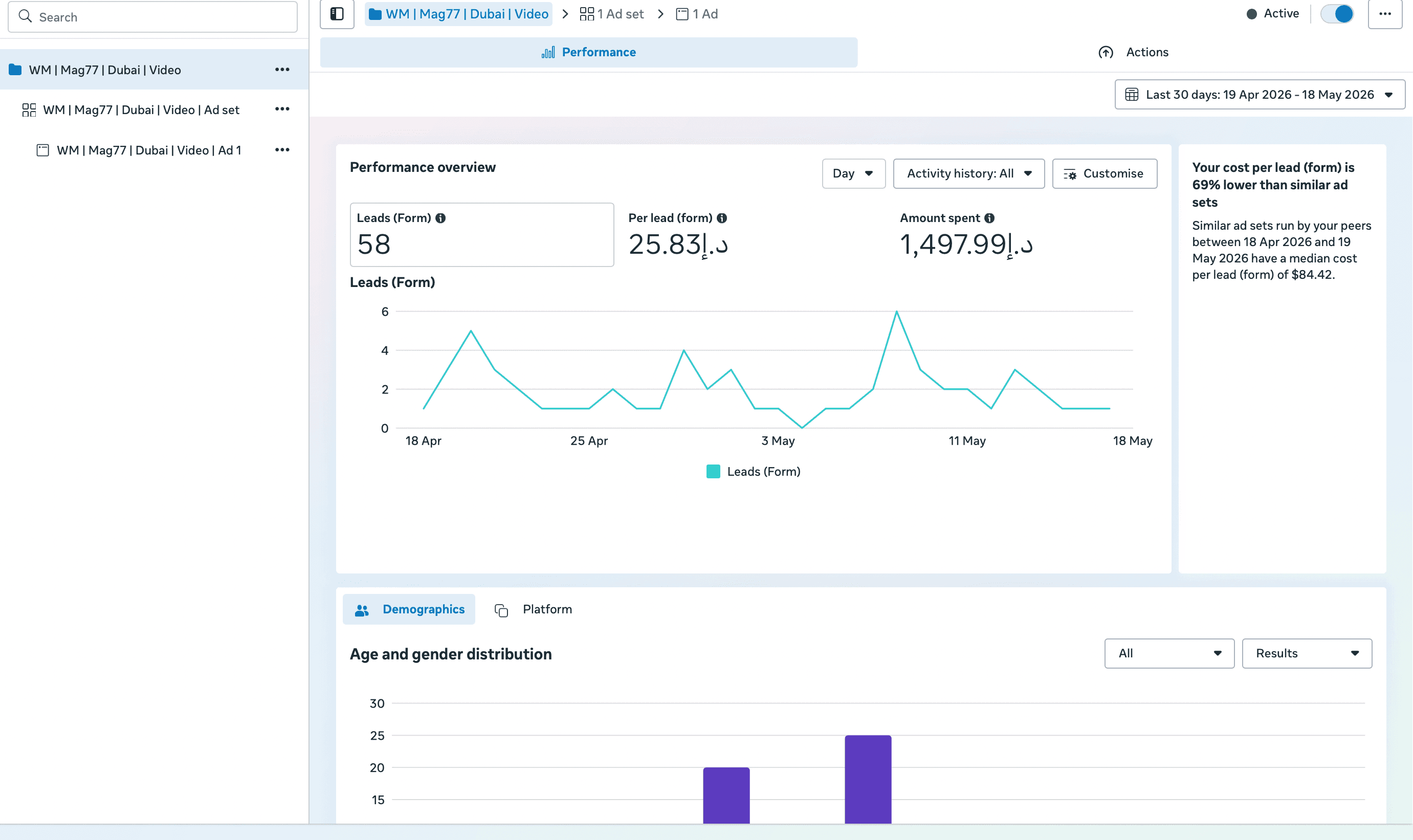
Task: Switch to the Actions tab
Action: tap(1133, 52)
